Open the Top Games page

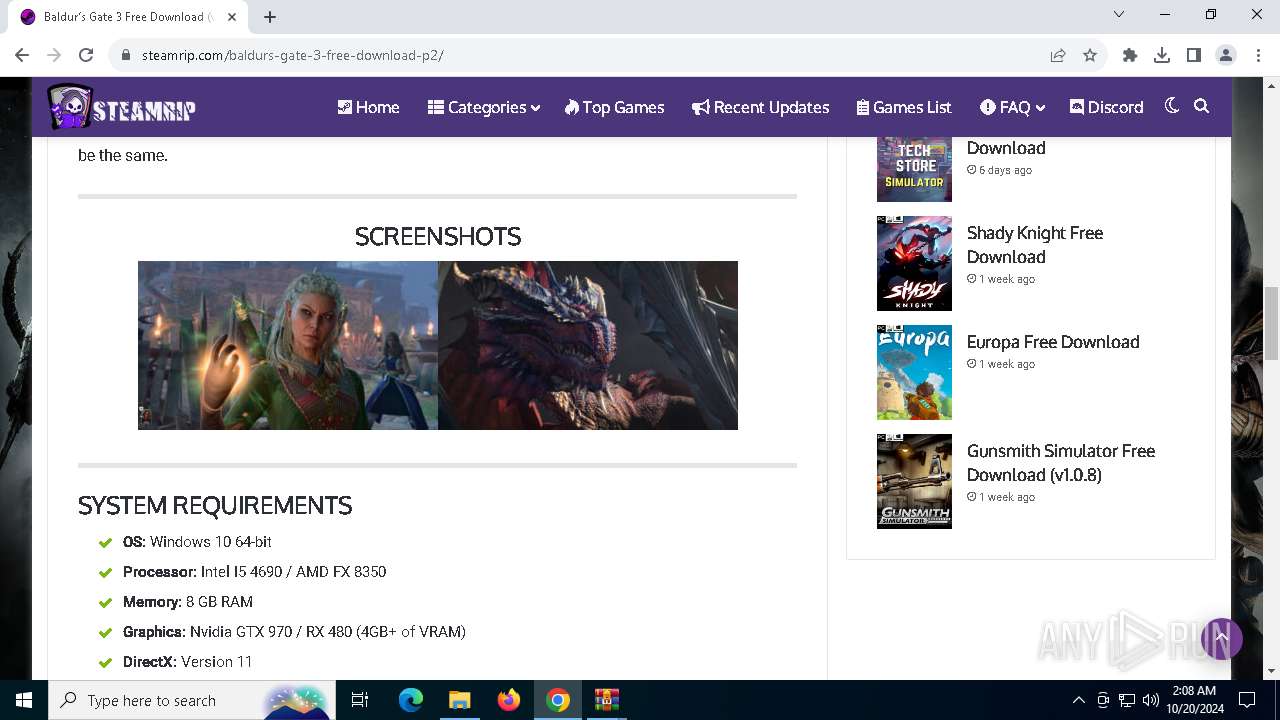click(614, 107)
